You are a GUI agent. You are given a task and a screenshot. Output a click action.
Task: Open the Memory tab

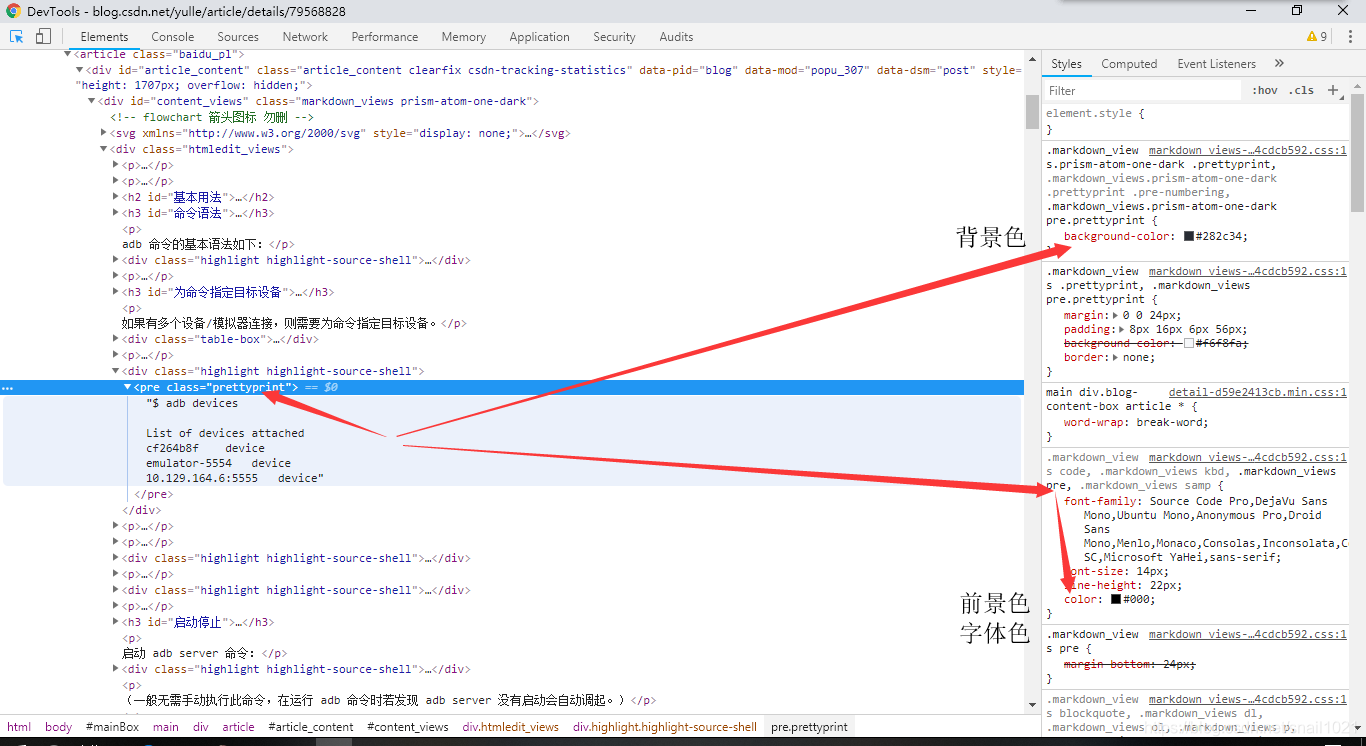point(464,36)
